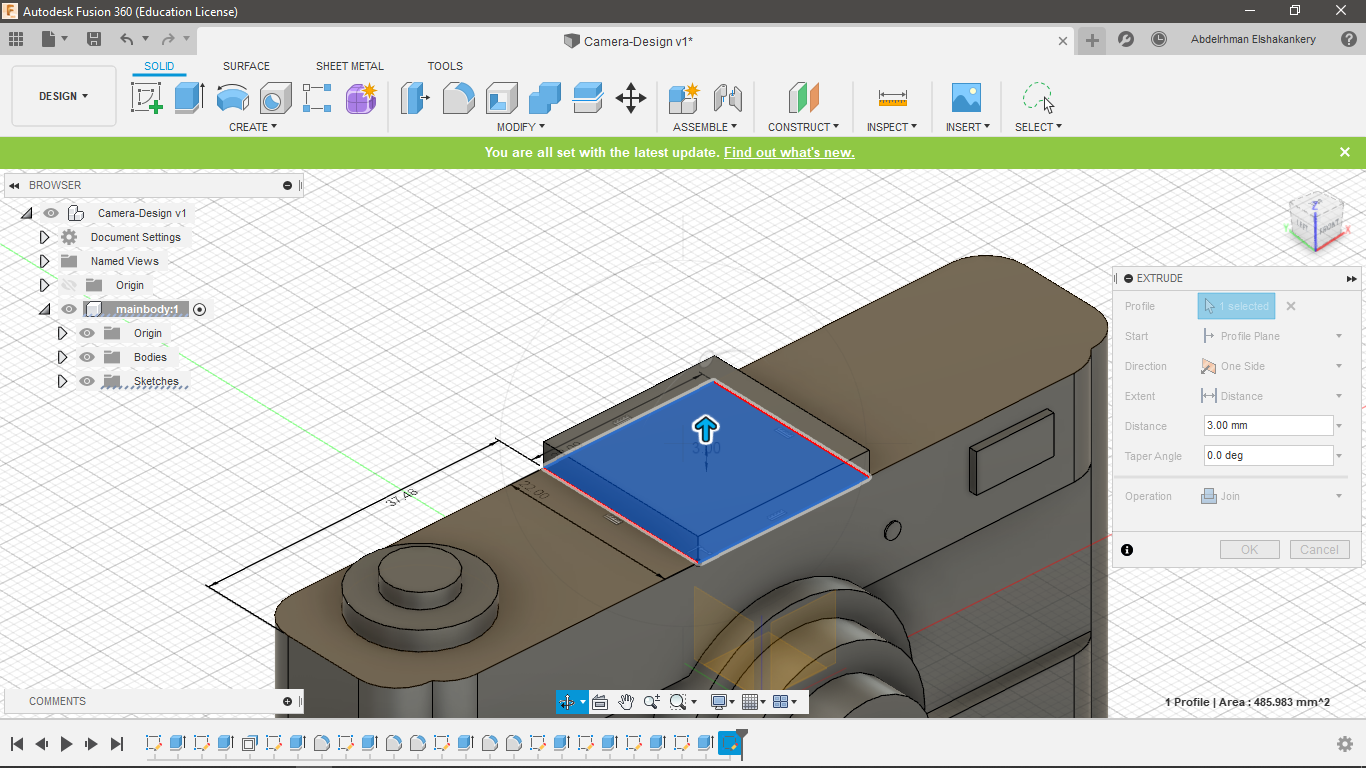The width and height of the screenshot is (1366, 768).
Task: Select the Measure tool
Action: coord(893,98)
